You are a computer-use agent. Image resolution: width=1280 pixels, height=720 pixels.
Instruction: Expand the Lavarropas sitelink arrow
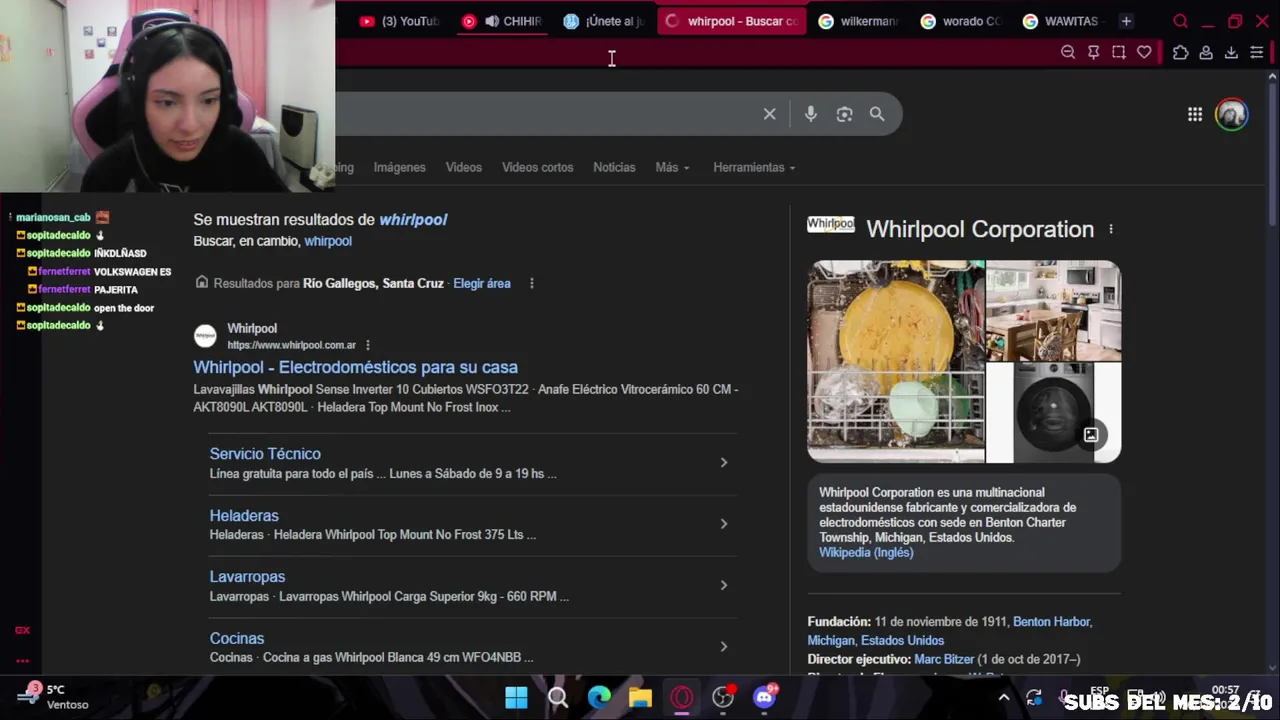[723, 585]
